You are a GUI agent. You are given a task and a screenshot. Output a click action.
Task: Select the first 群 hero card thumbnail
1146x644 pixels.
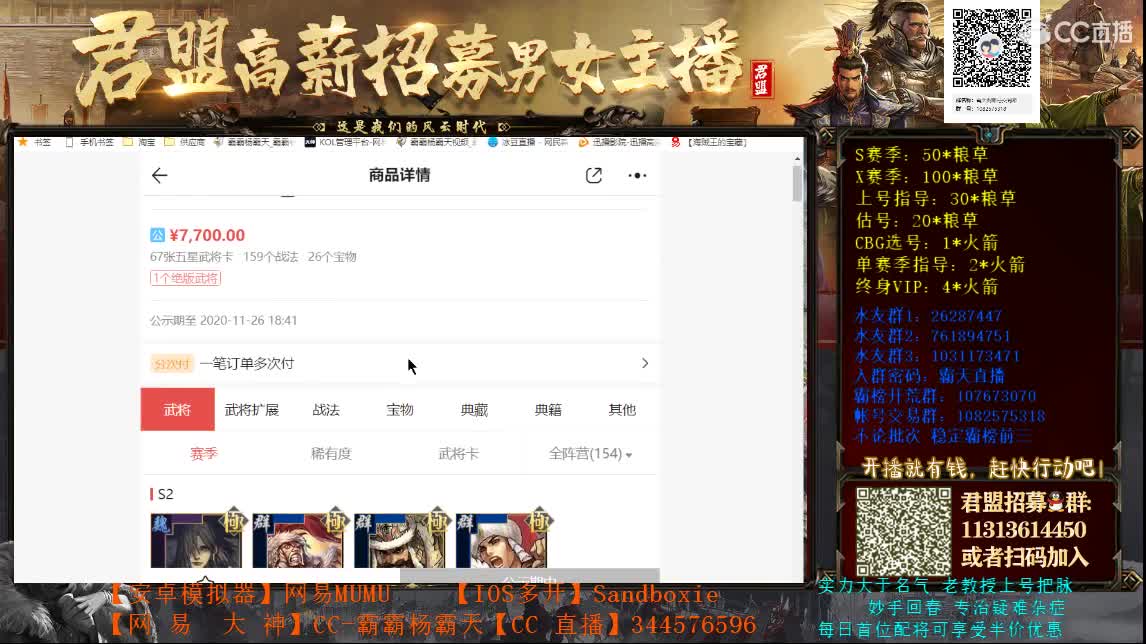click(297, 539)
